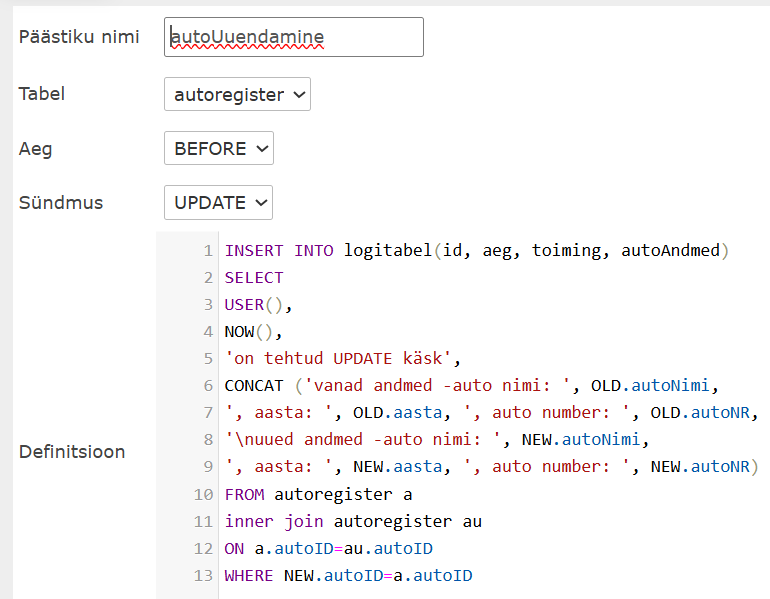
Task: Click the Definitsioon label
Action: pyautogui.click(x=72, y=452)
